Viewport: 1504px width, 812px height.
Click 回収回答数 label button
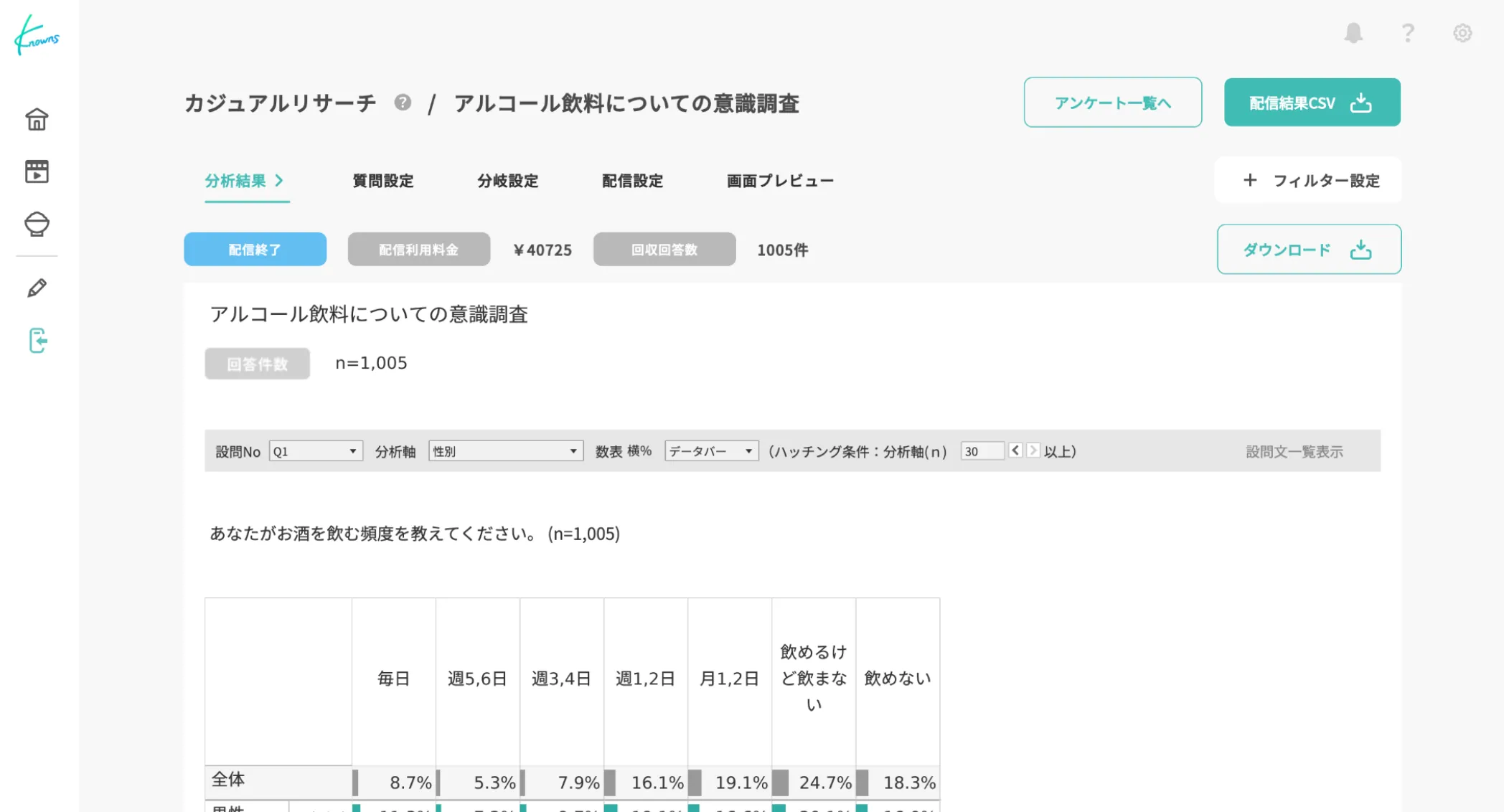pyautogui.click(x=664, y=249)
